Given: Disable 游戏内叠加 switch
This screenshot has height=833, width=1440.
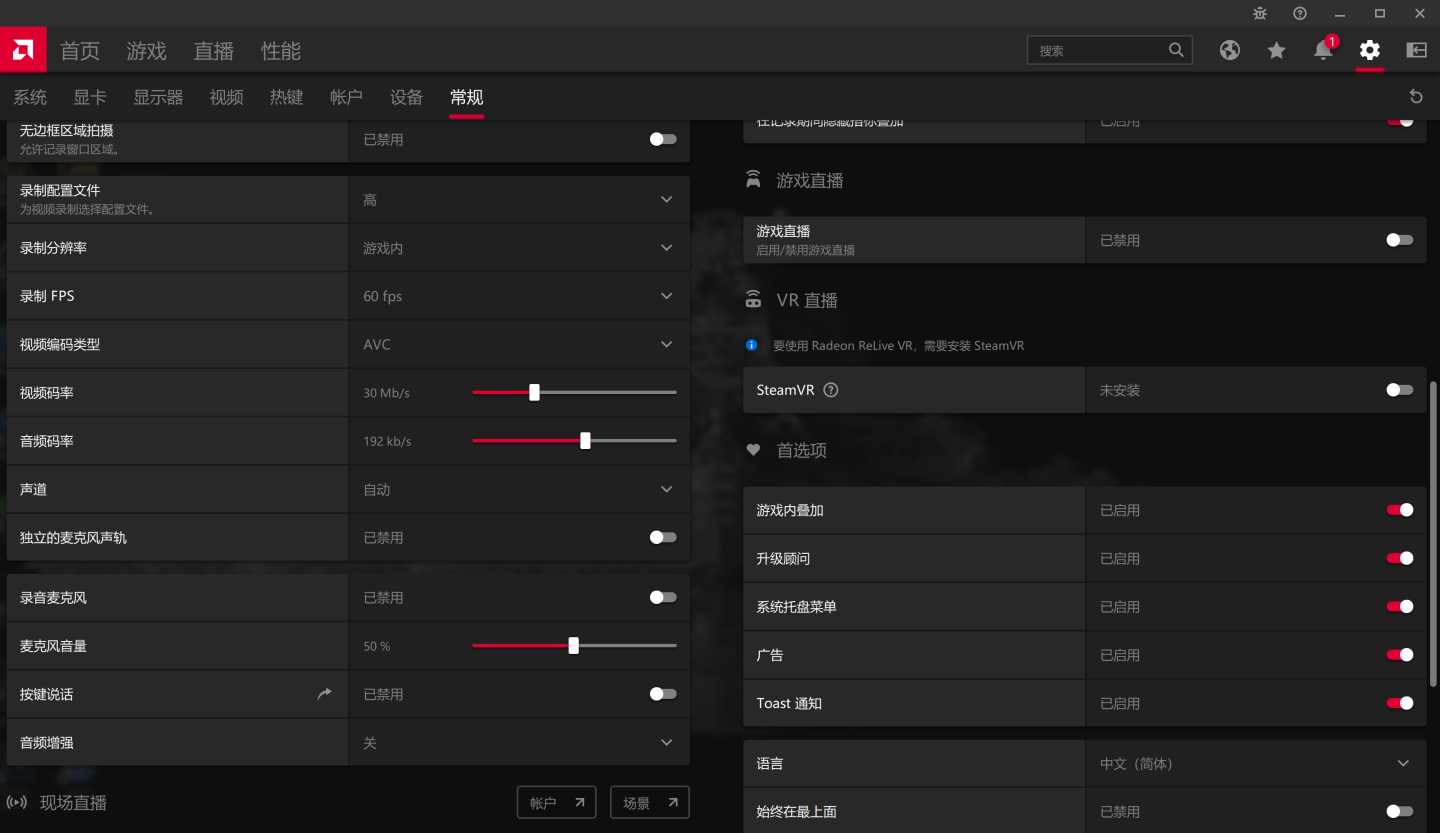Looking at the screenshot, I should point(1400,510).
